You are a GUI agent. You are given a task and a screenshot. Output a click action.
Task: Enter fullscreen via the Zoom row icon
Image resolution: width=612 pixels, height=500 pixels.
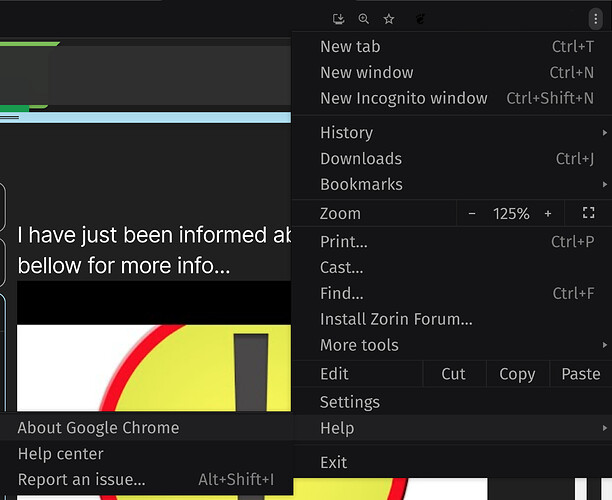pos(588,213)
